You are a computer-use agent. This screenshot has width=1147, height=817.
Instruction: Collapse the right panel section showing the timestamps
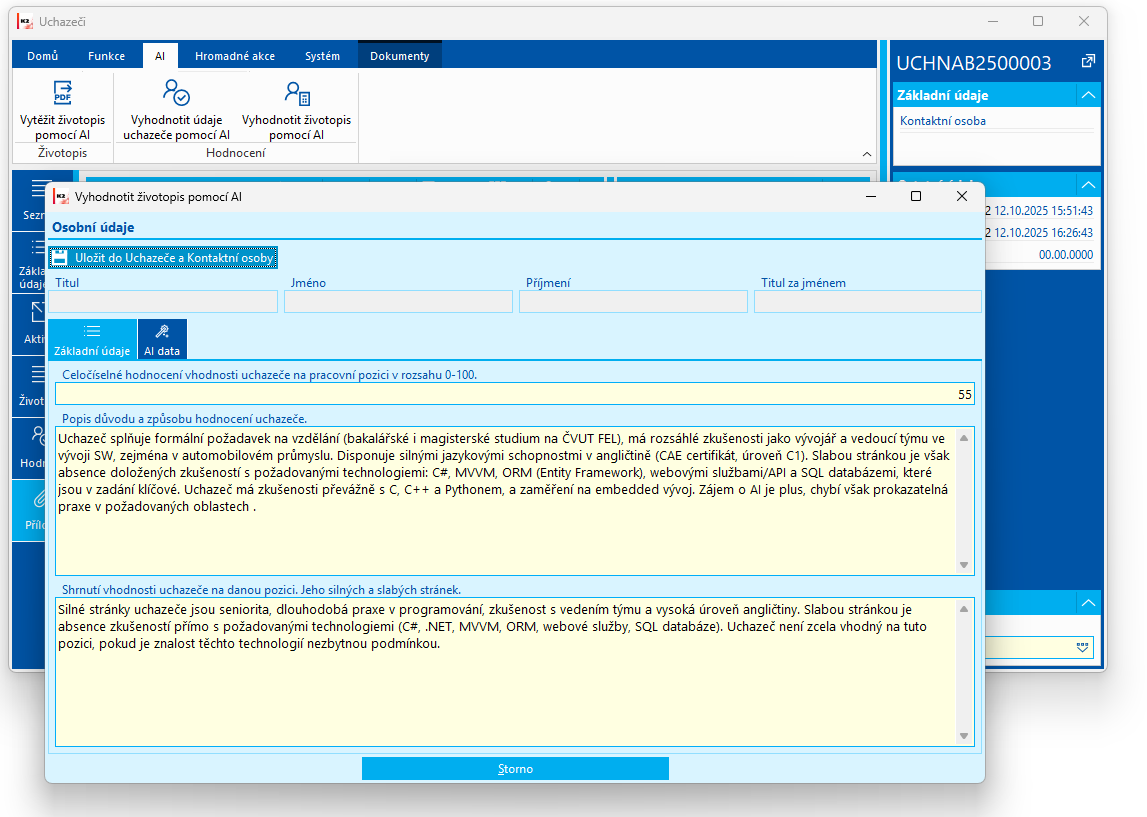click(1088, 185)
